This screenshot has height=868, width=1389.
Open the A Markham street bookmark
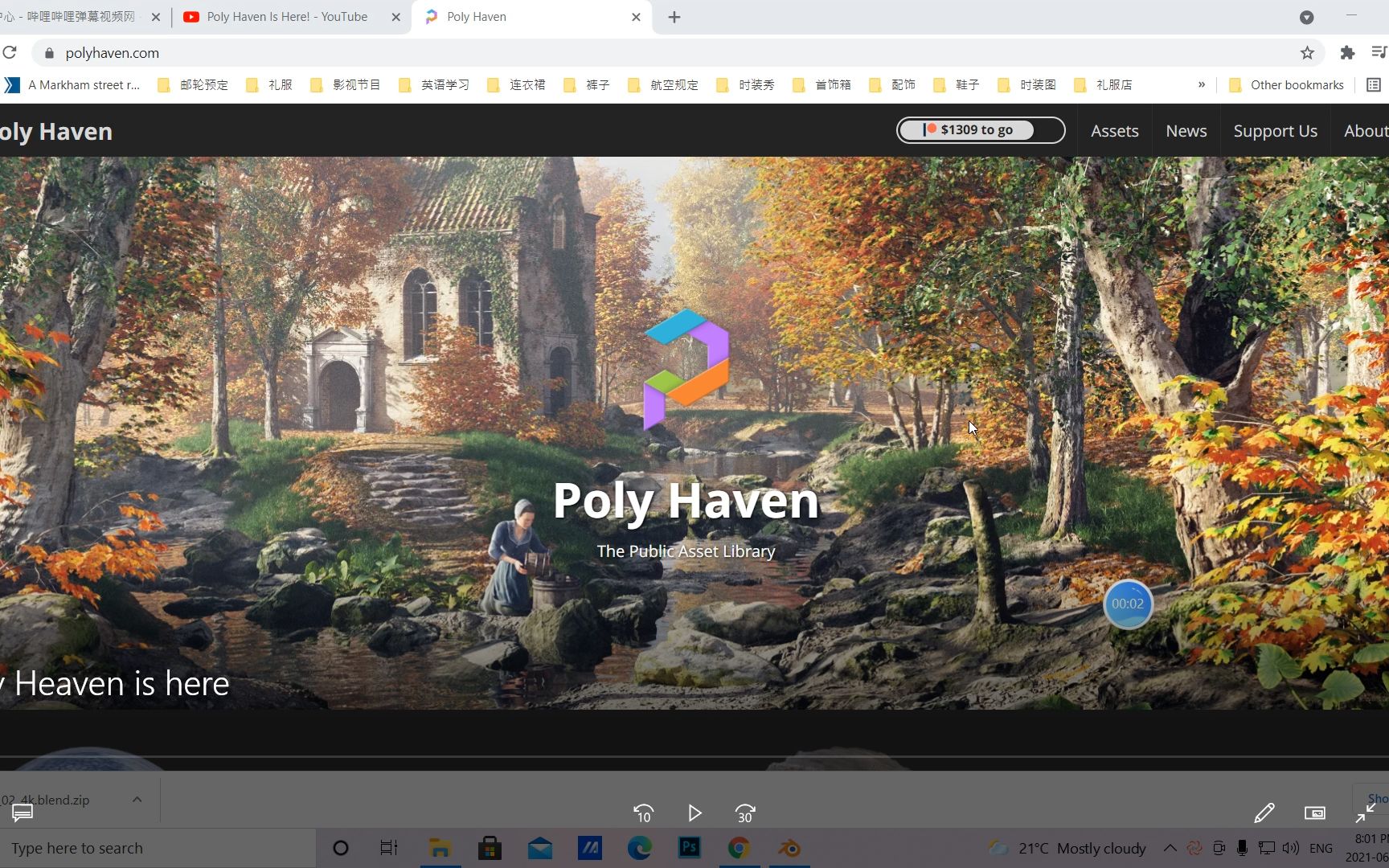[x=72, y=85]
